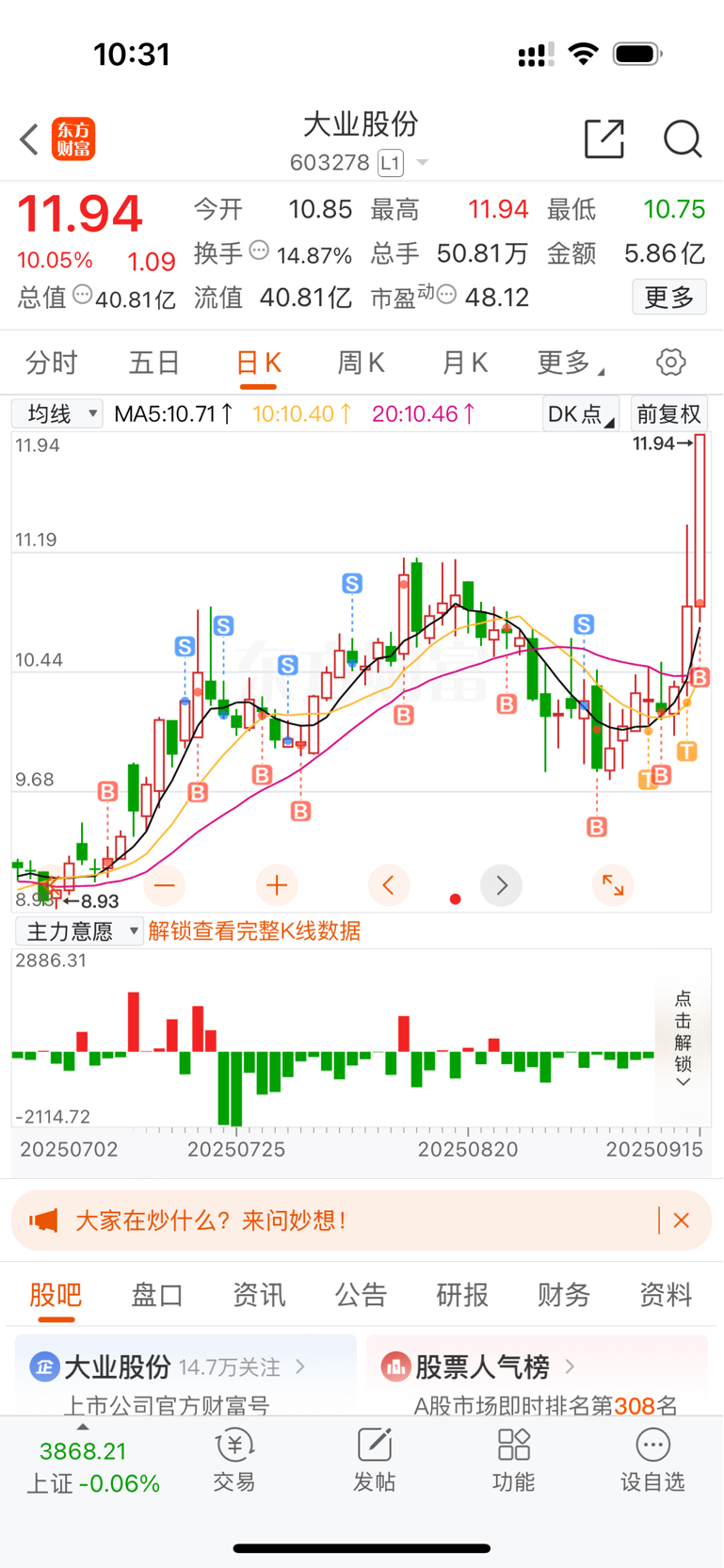Image resolution: width=724 pixels, height=1568 pixels.
Task: Go back using the left arrow icon
Action: click(x=29, y=139)
